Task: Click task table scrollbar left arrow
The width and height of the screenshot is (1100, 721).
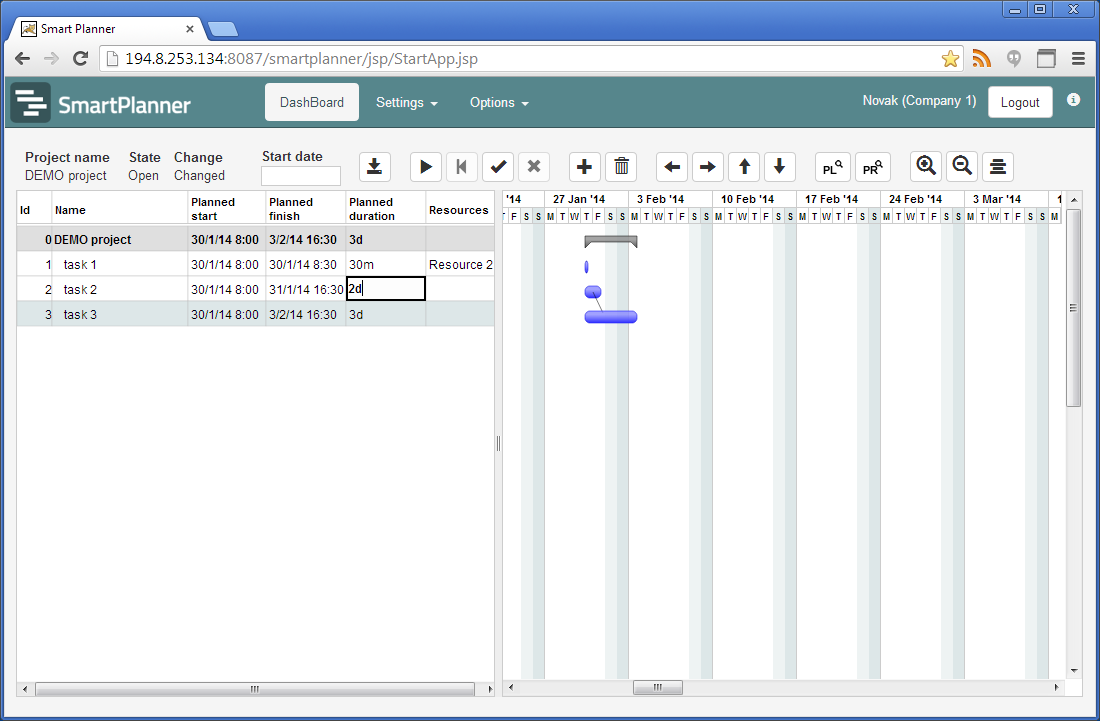Action: [25, 689]
